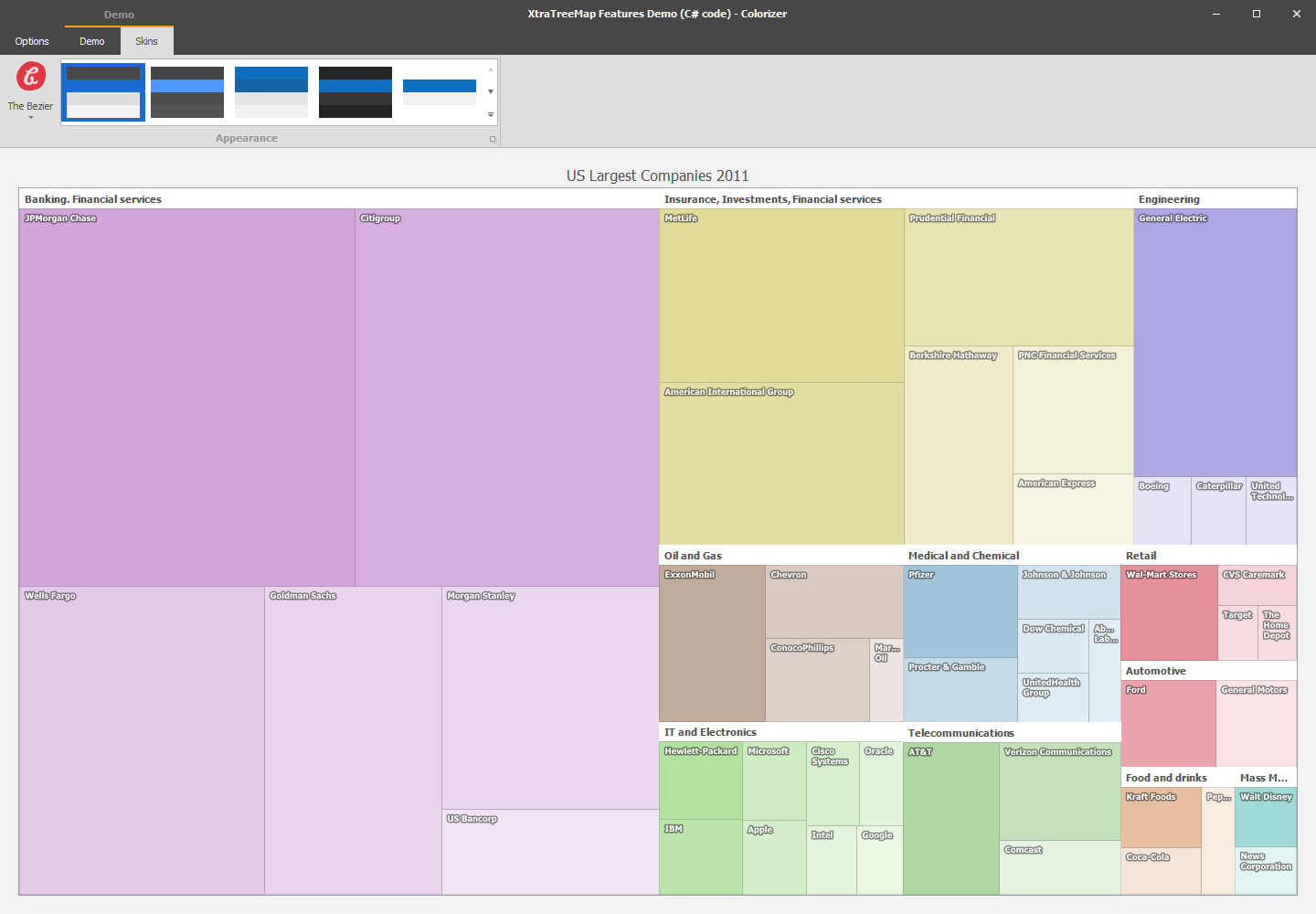Screen dimensions: 1316x914
Task: Open The Bezier skin dropdown arrow
Action: point(29,116)
